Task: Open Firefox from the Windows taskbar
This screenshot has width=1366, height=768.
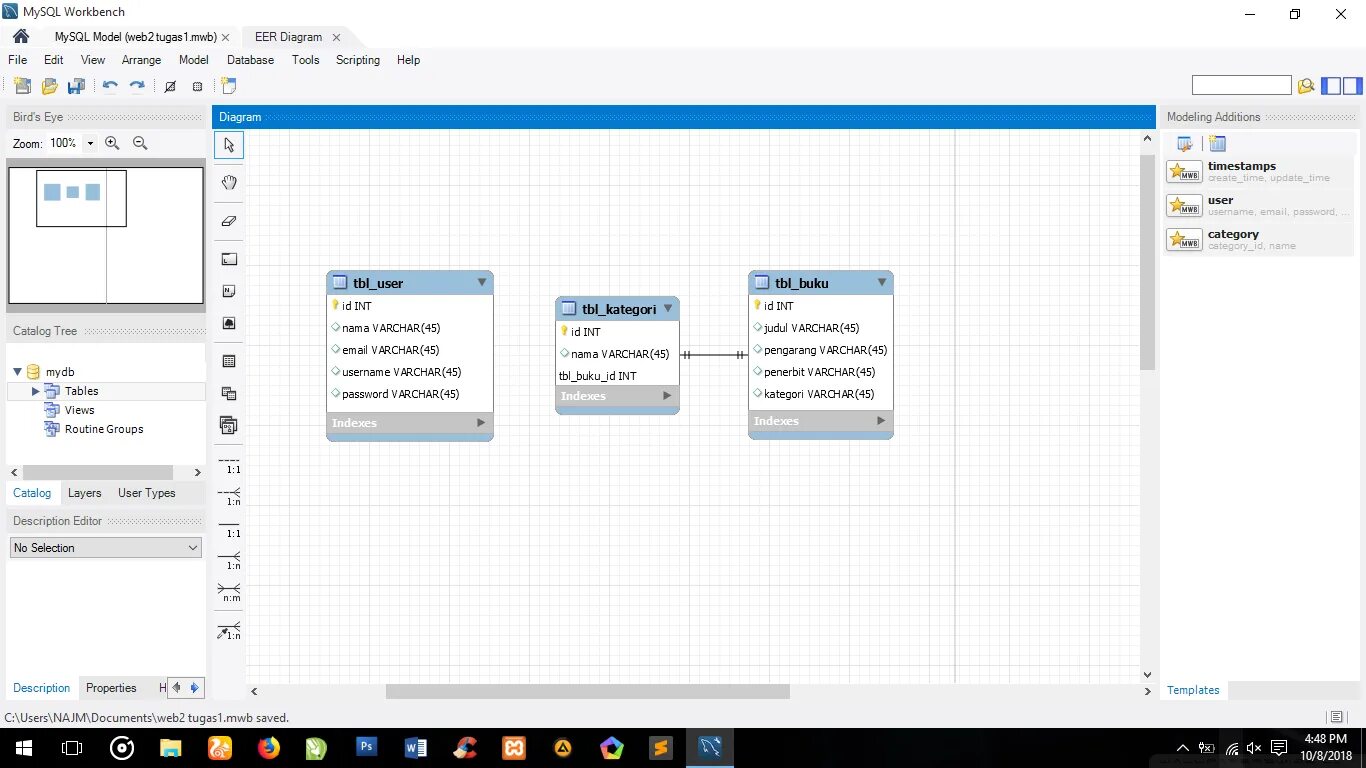Action: [x=268, y=747]
